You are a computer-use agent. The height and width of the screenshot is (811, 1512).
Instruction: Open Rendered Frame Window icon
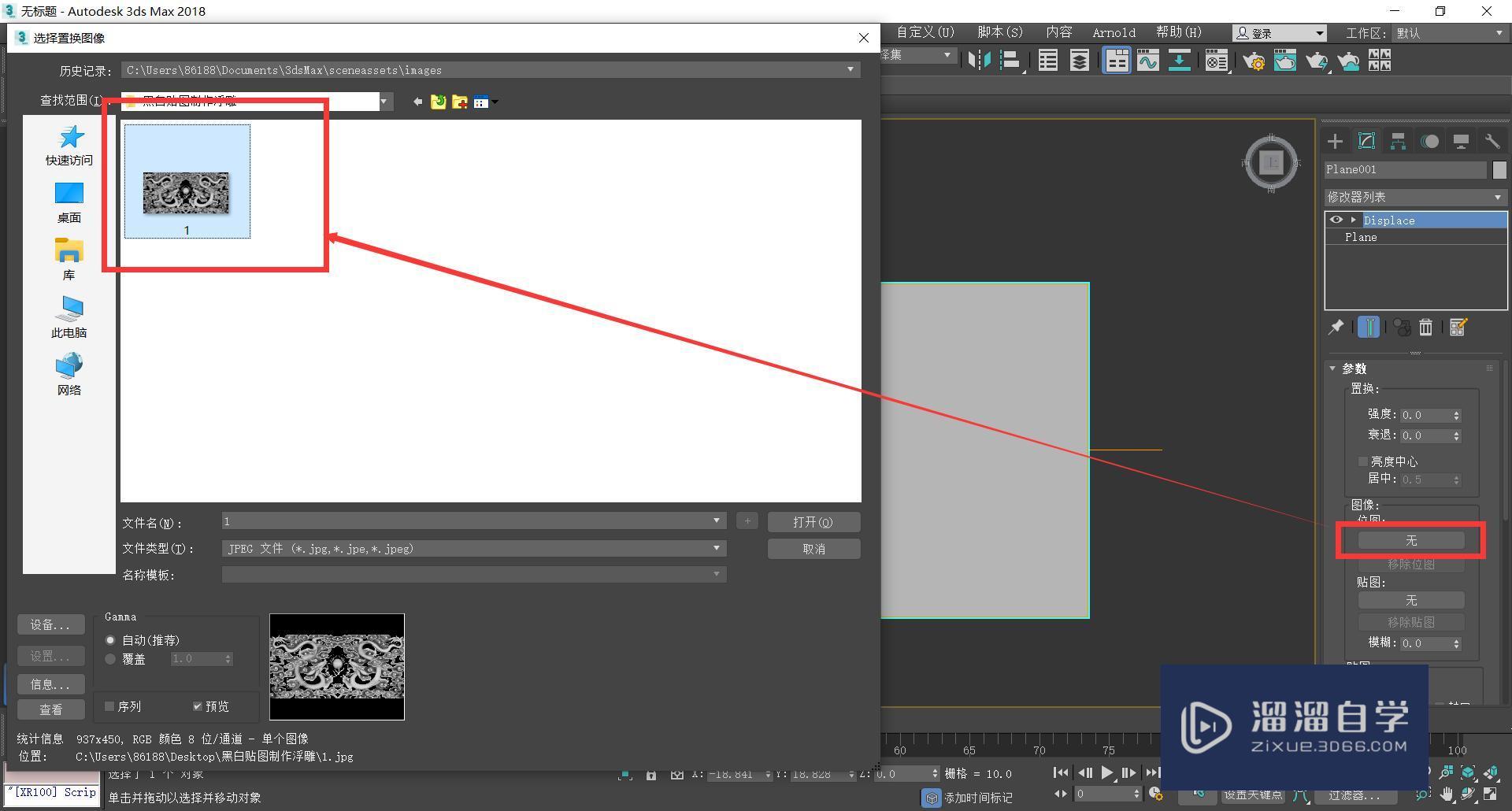coord(1285,60)
